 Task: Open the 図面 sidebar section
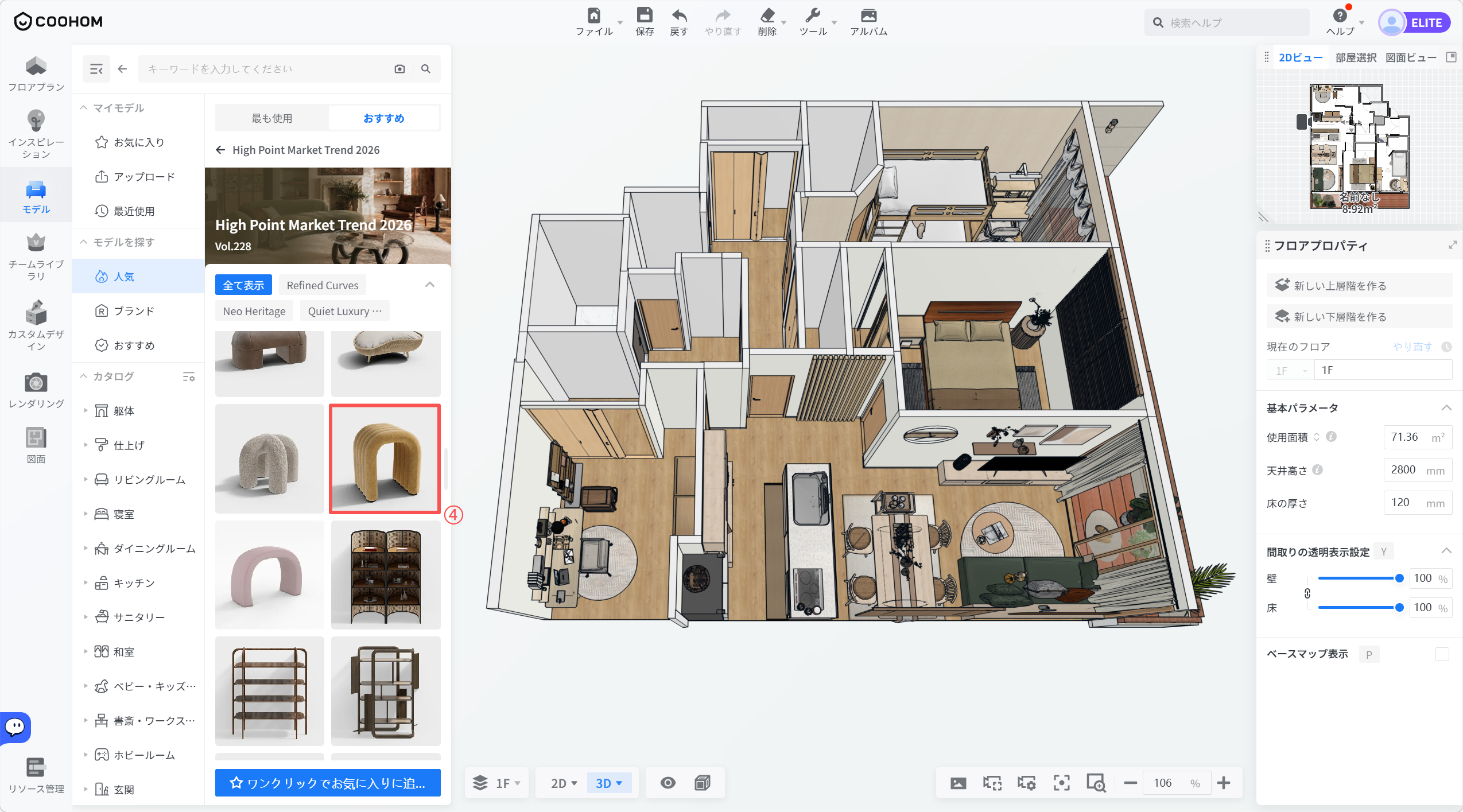36,446
